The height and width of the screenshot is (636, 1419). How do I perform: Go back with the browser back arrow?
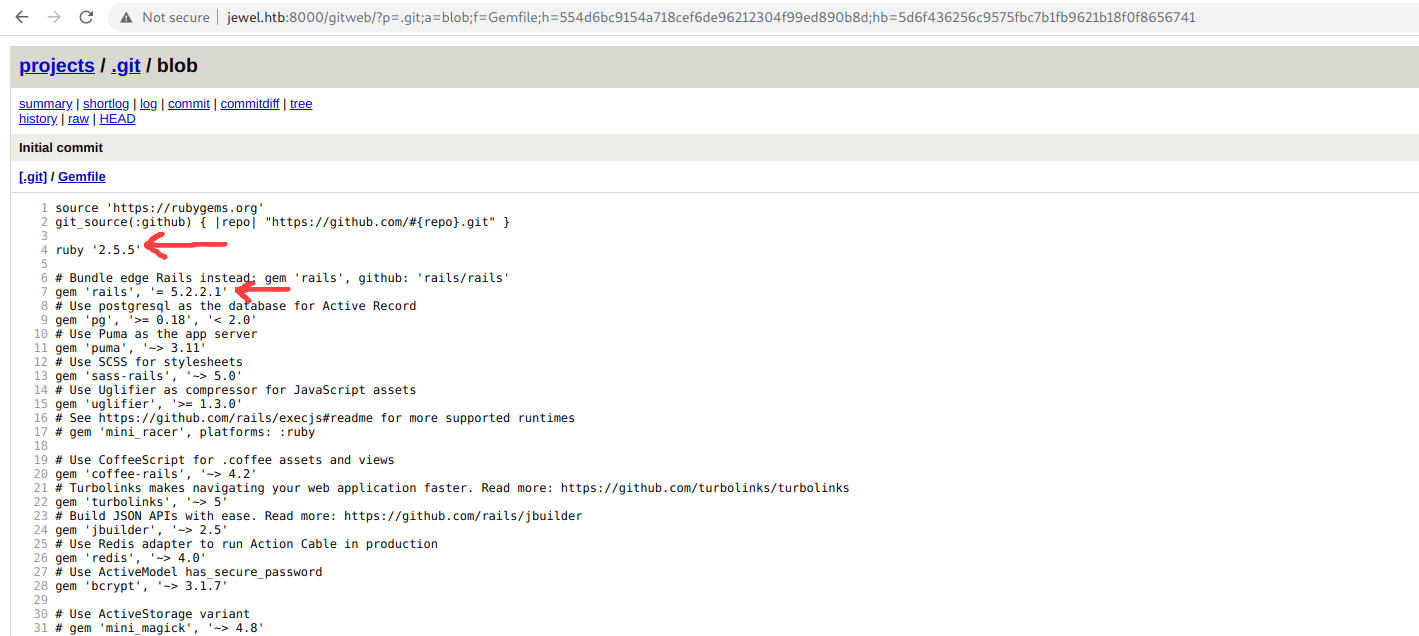point(22,17)
